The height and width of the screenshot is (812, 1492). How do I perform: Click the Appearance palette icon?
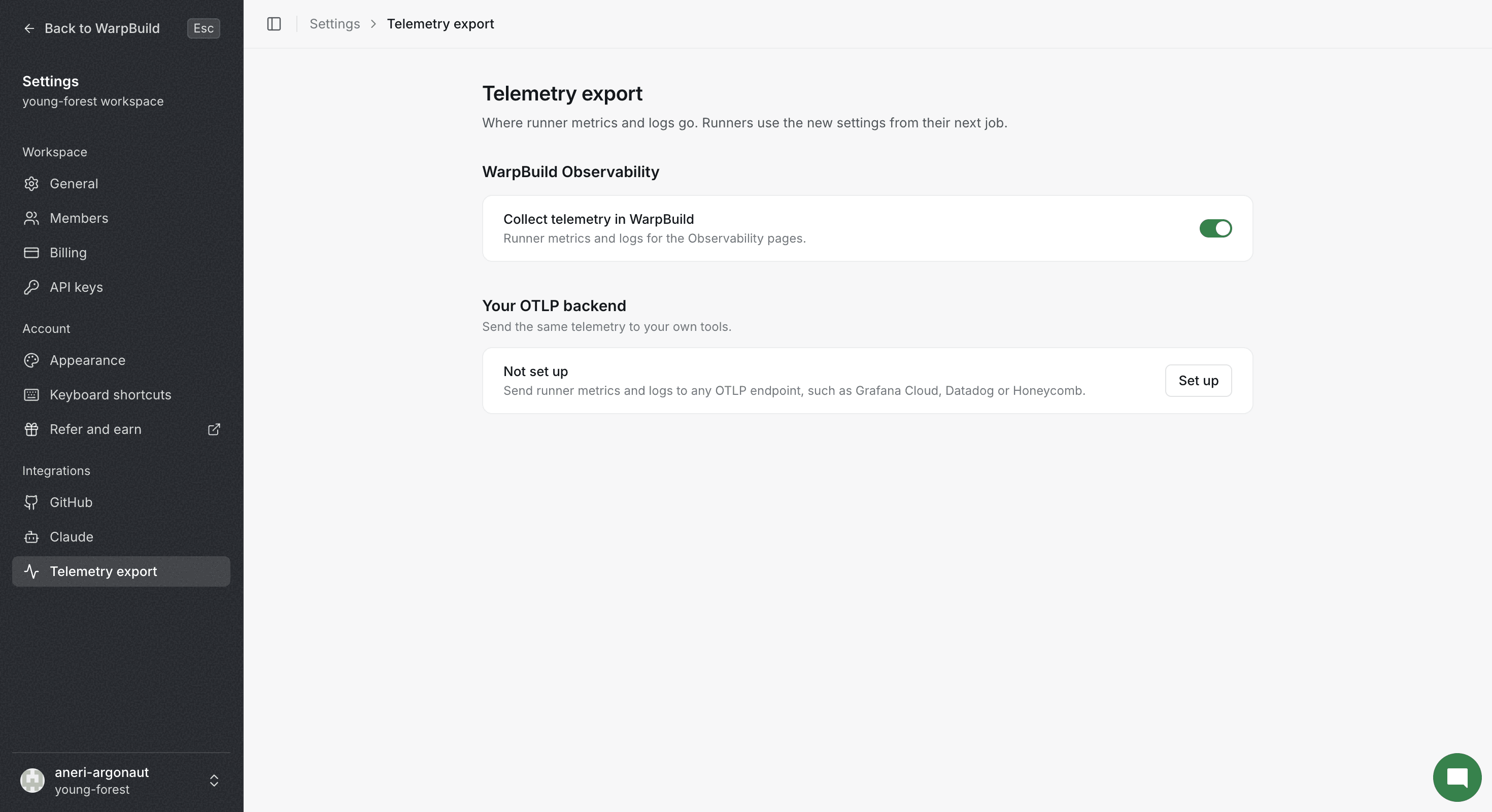click(31, 360)
